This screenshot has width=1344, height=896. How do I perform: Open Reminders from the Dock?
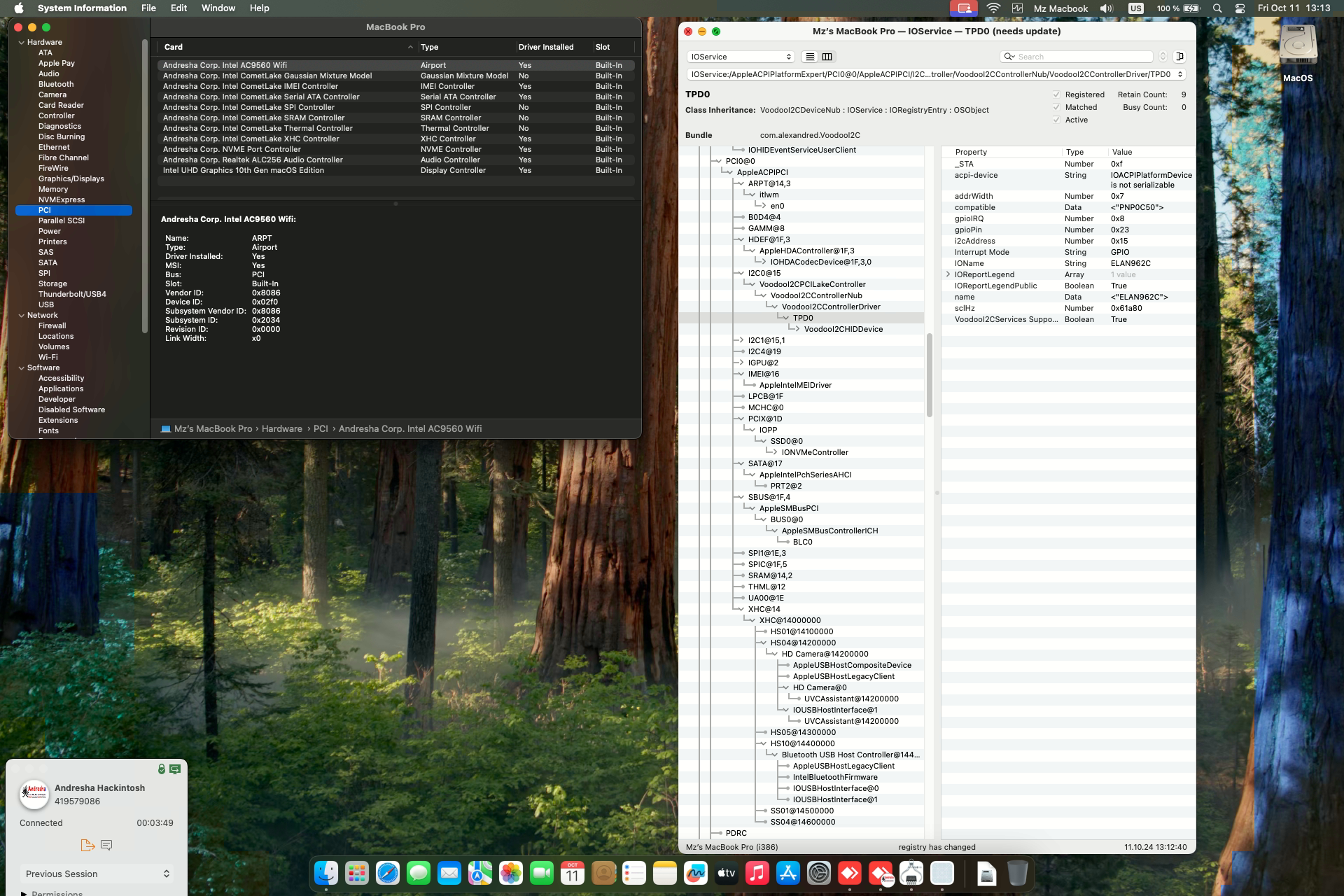coord(634,873)
